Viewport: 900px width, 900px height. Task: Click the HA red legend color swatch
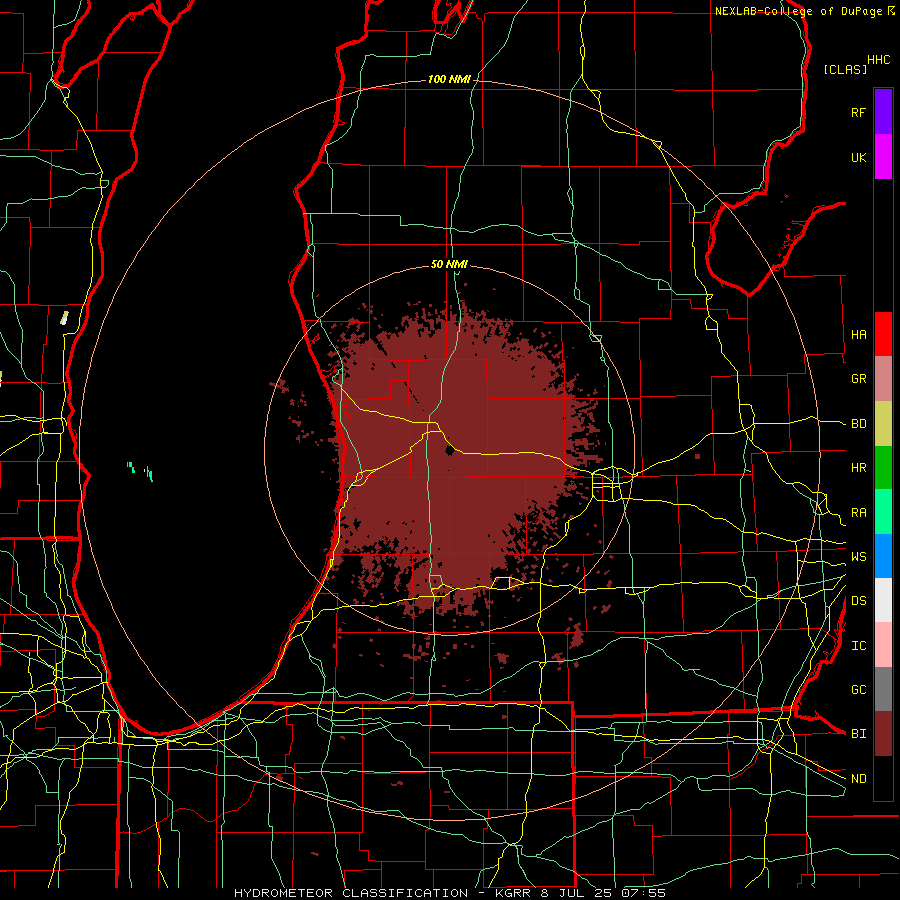pos(883,334)
